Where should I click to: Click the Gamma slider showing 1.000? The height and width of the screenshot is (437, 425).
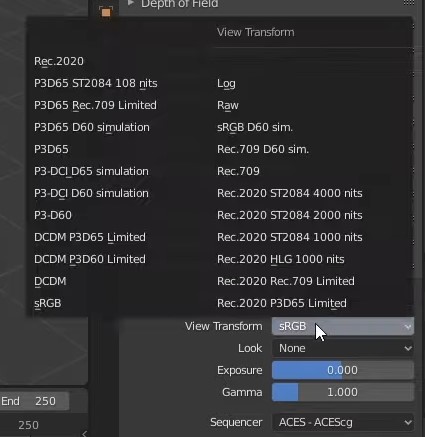[343, 392]
